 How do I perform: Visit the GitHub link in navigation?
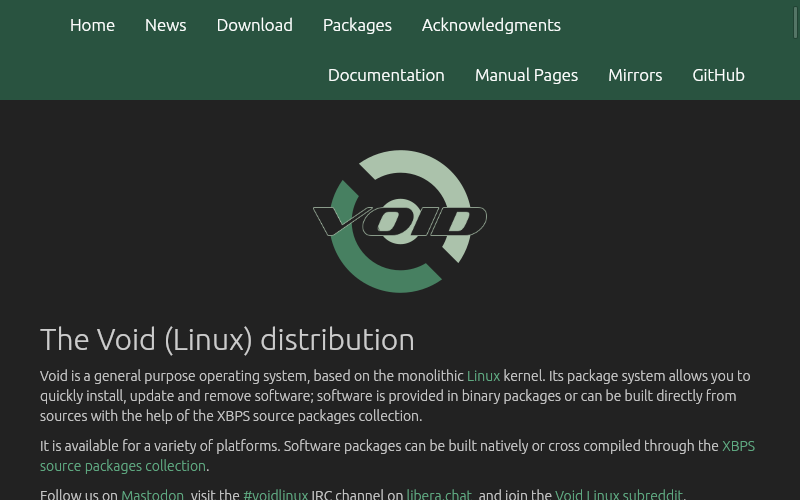718,75
